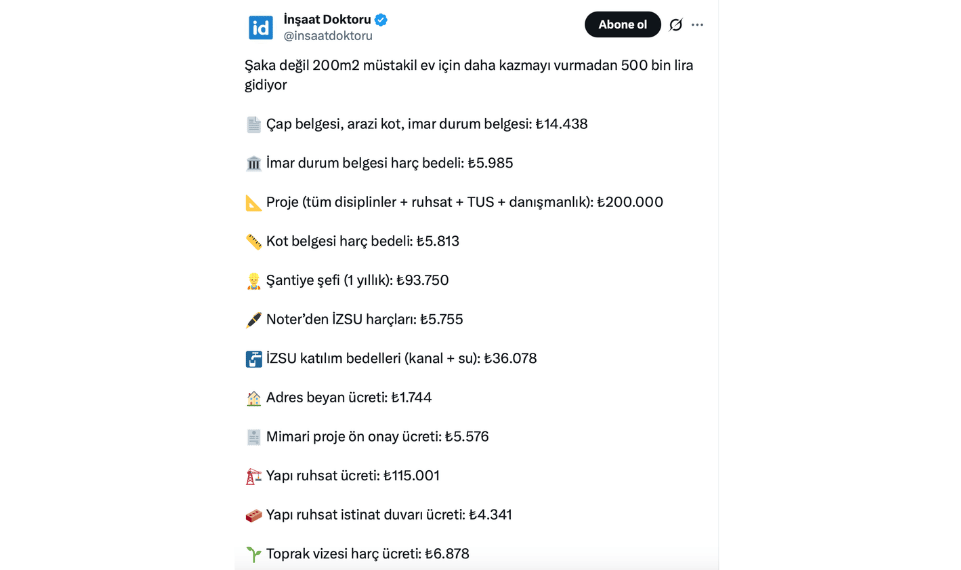This screenshot has width=961, height=570.
Task: Click the crane emoji before Yapı ruhsat ücreti
Action: coord(254,476)
